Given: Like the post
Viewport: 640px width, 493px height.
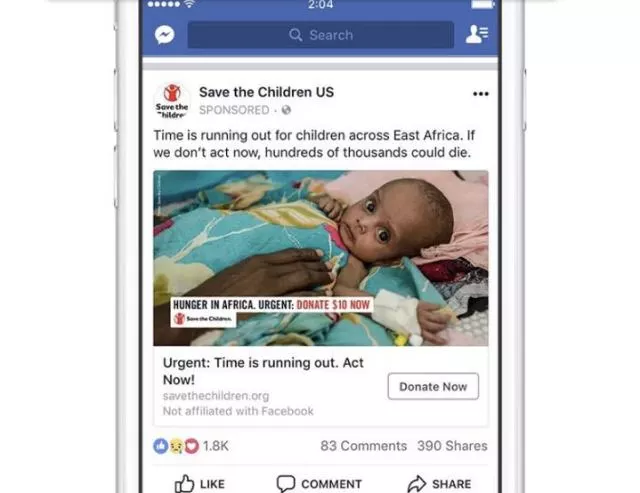Looking at the screenshot, I should point(200,484).
